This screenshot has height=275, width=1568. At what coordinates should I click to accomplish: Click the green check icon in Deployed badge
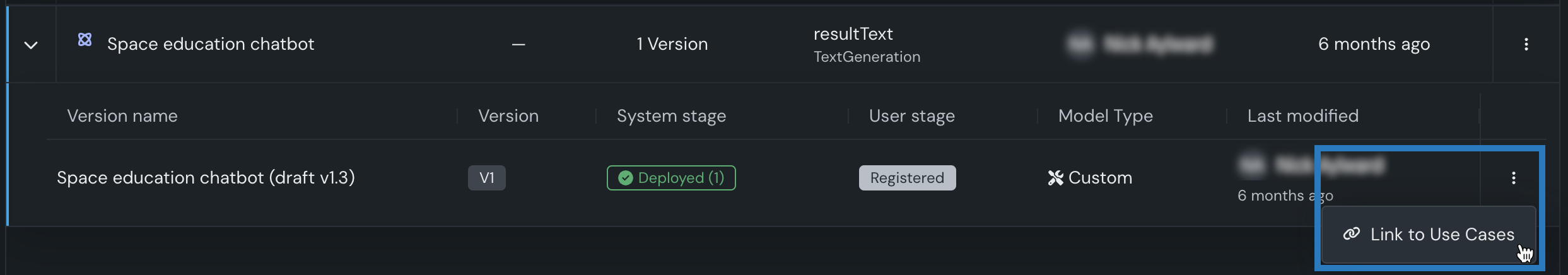click(x=625, y=178)
